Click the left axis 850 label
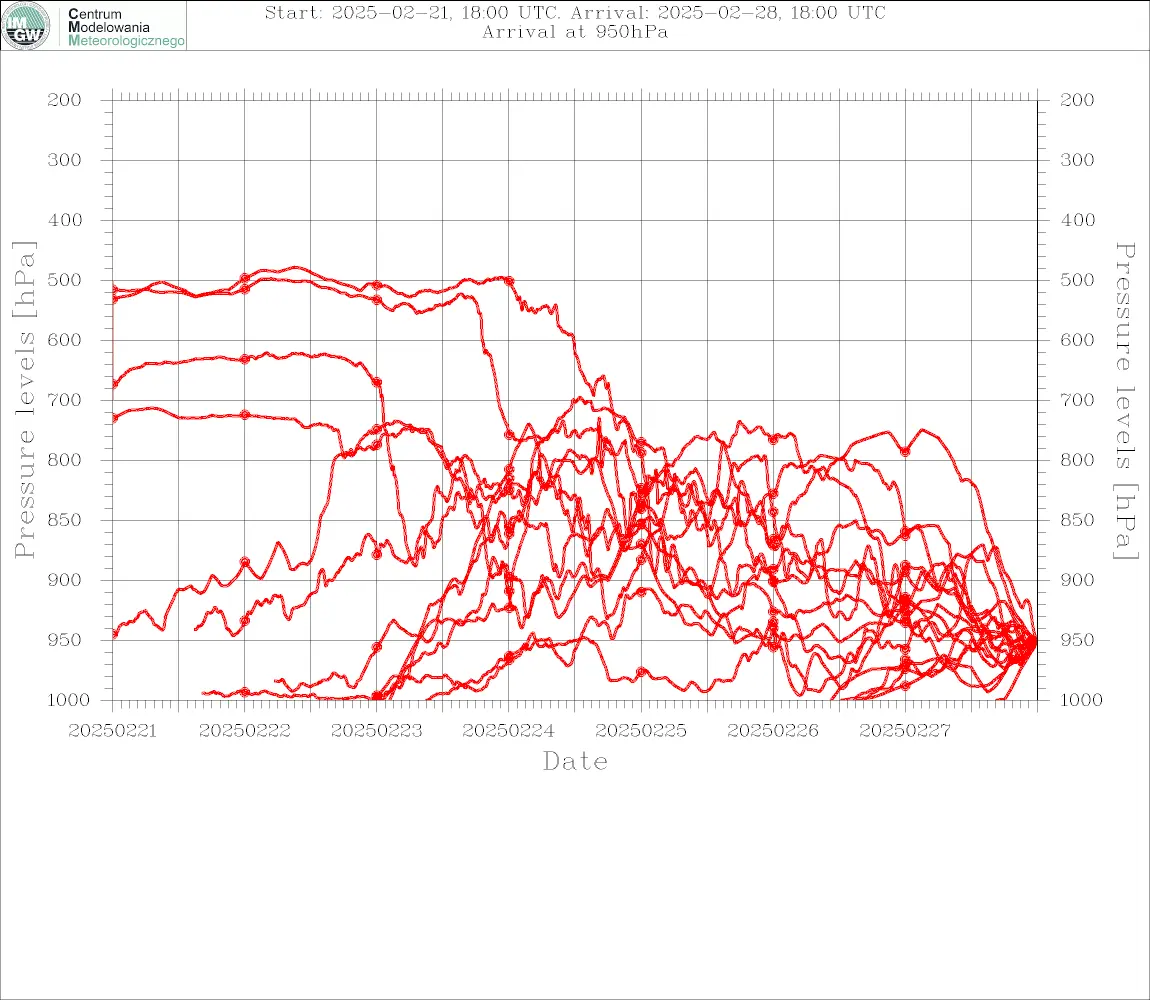Screen dimensions: 1150x1000 (65, 520)
